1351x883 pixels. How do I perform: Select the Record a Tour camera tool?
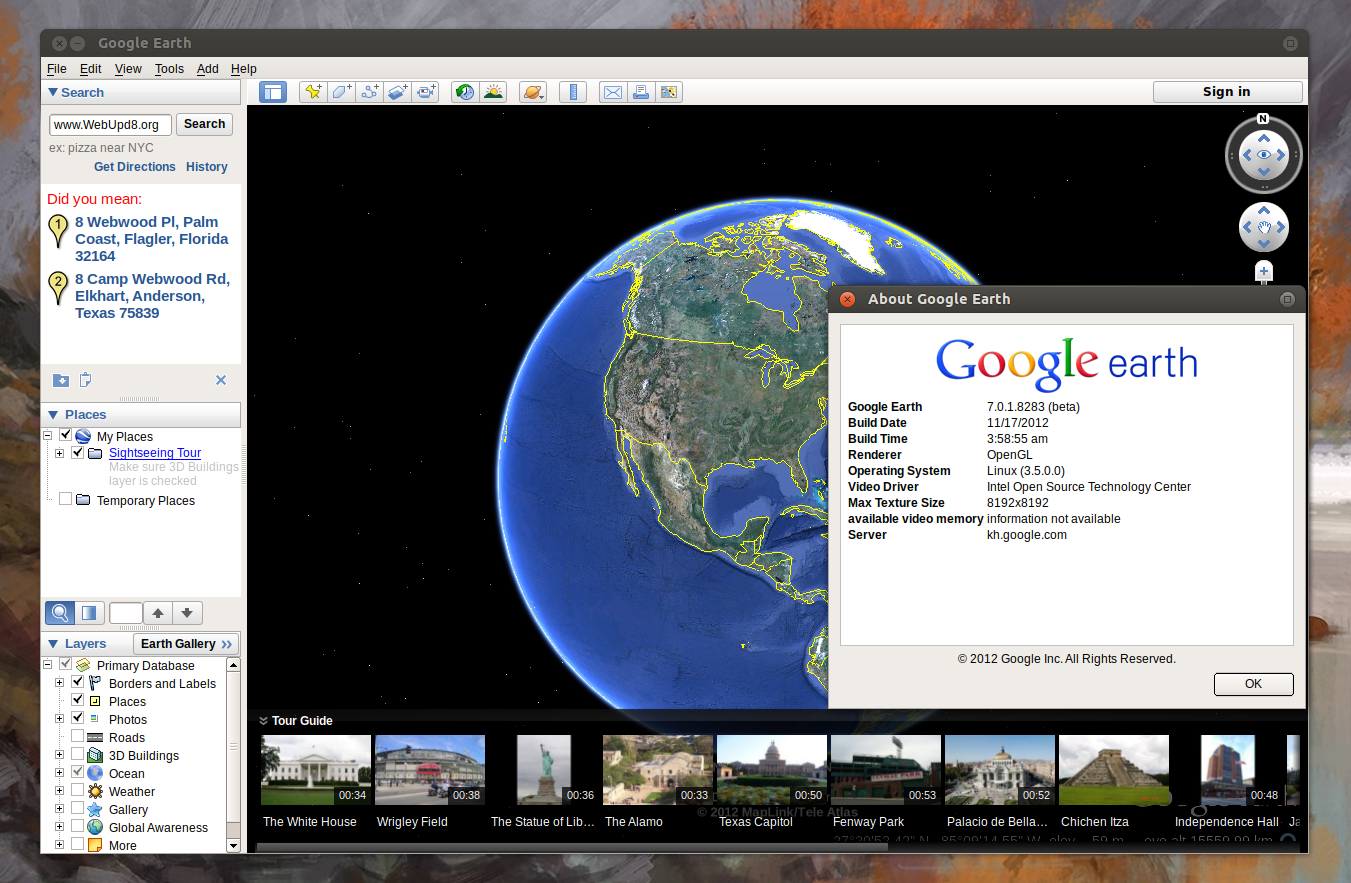click(426, 92)
